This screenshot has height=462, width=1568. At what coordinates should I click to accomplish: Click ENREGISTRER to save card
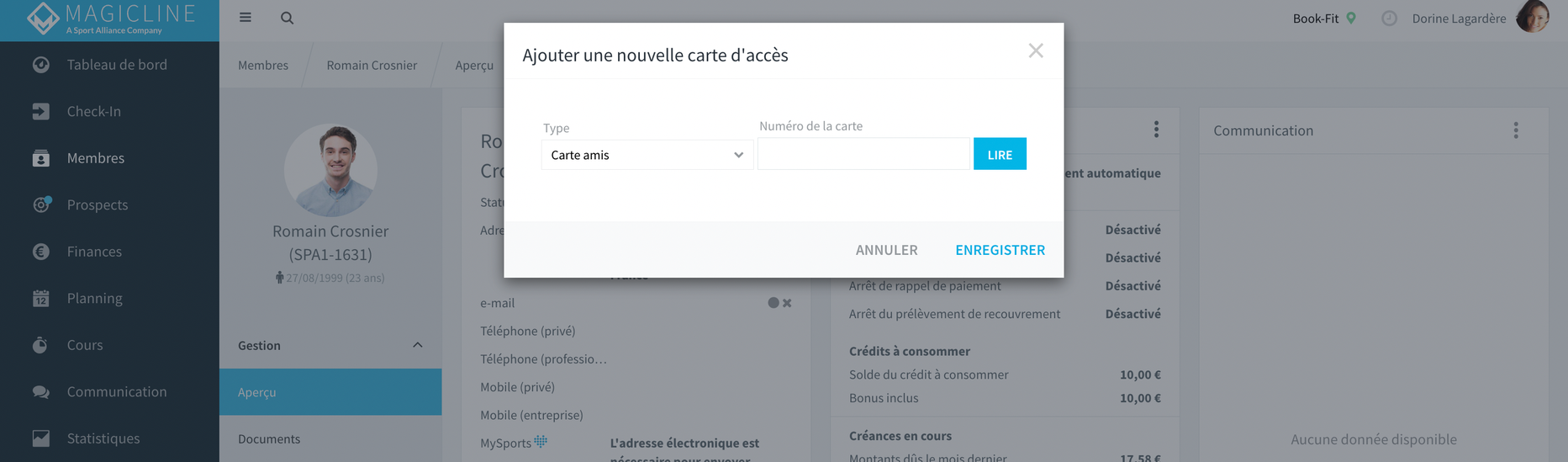tap(1000, 250)
